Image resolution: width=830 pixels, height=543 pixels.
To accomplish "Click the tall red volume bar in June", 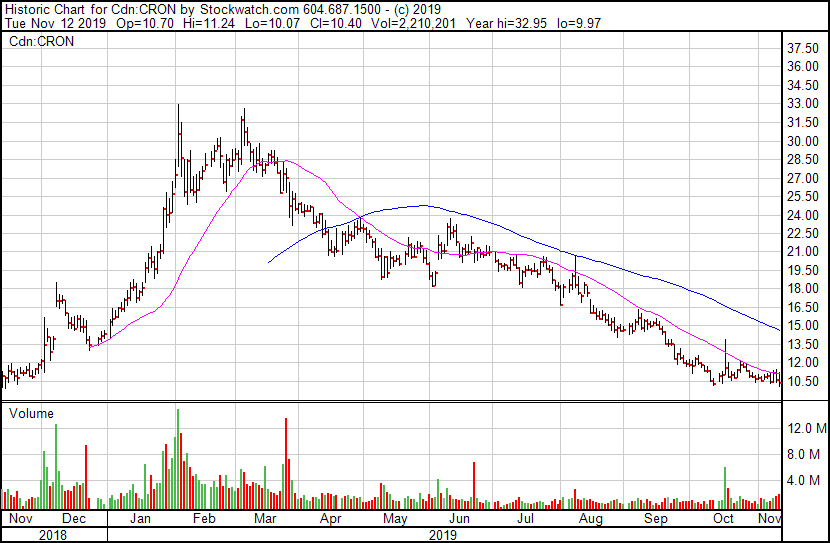I will (x=474, y=486).
